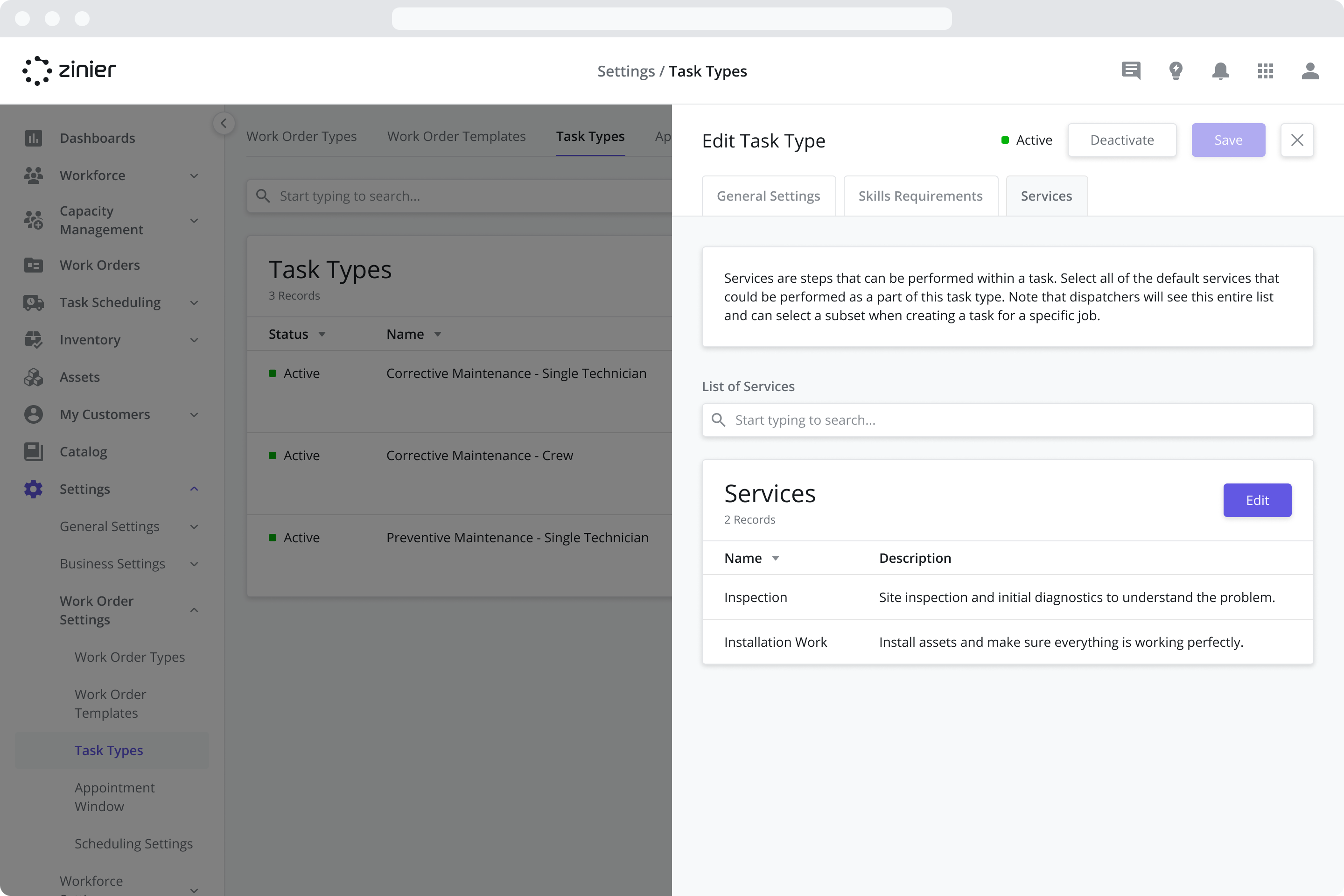Click the lightbulb help icon
The height and width of the screenshot is (896, 1344).
[x=1176, y=71]
